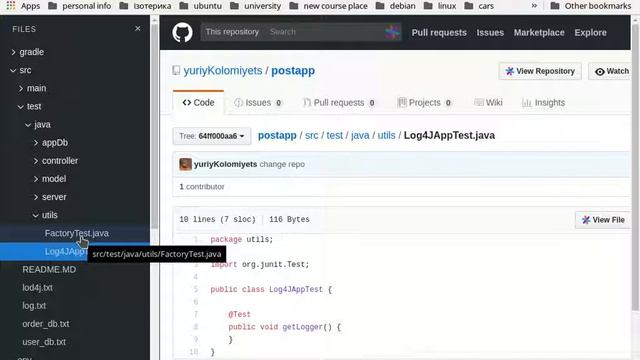This screenshot has width=640, height=360.
Task: Go to Pull requests in the header
Action: pyautogui.click(x=439, y=33)
